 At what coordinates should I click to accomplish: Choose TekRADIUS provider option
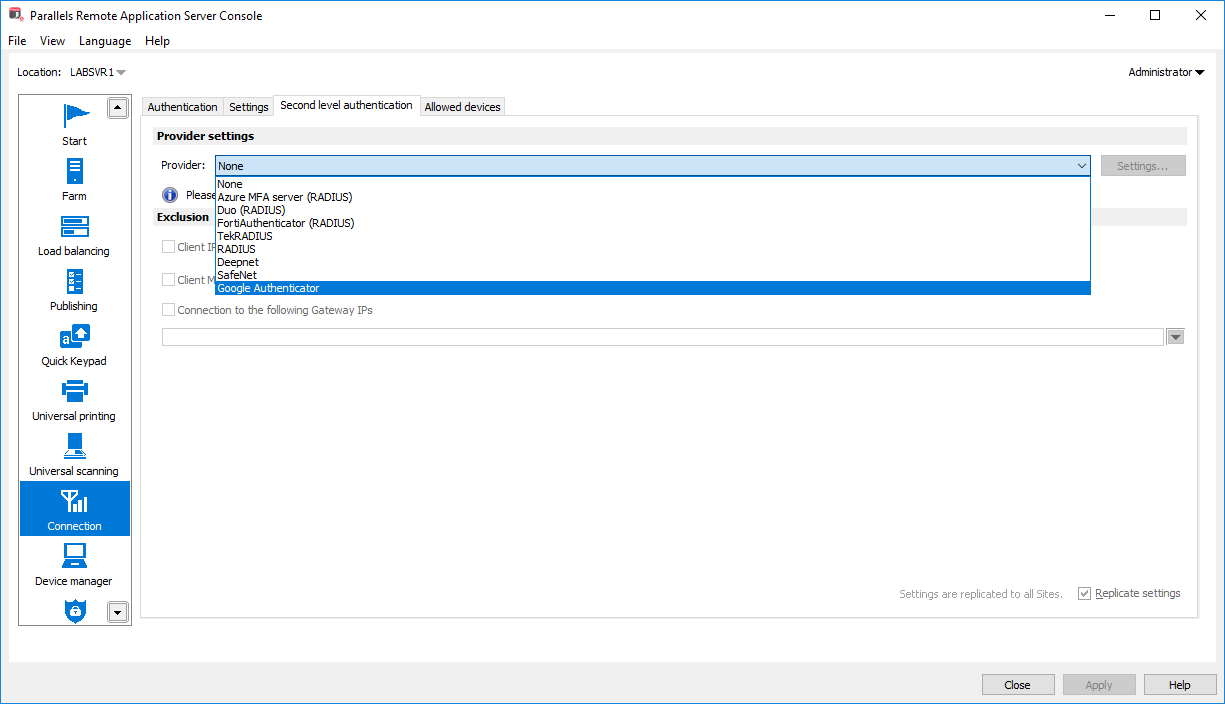[652, 236]
